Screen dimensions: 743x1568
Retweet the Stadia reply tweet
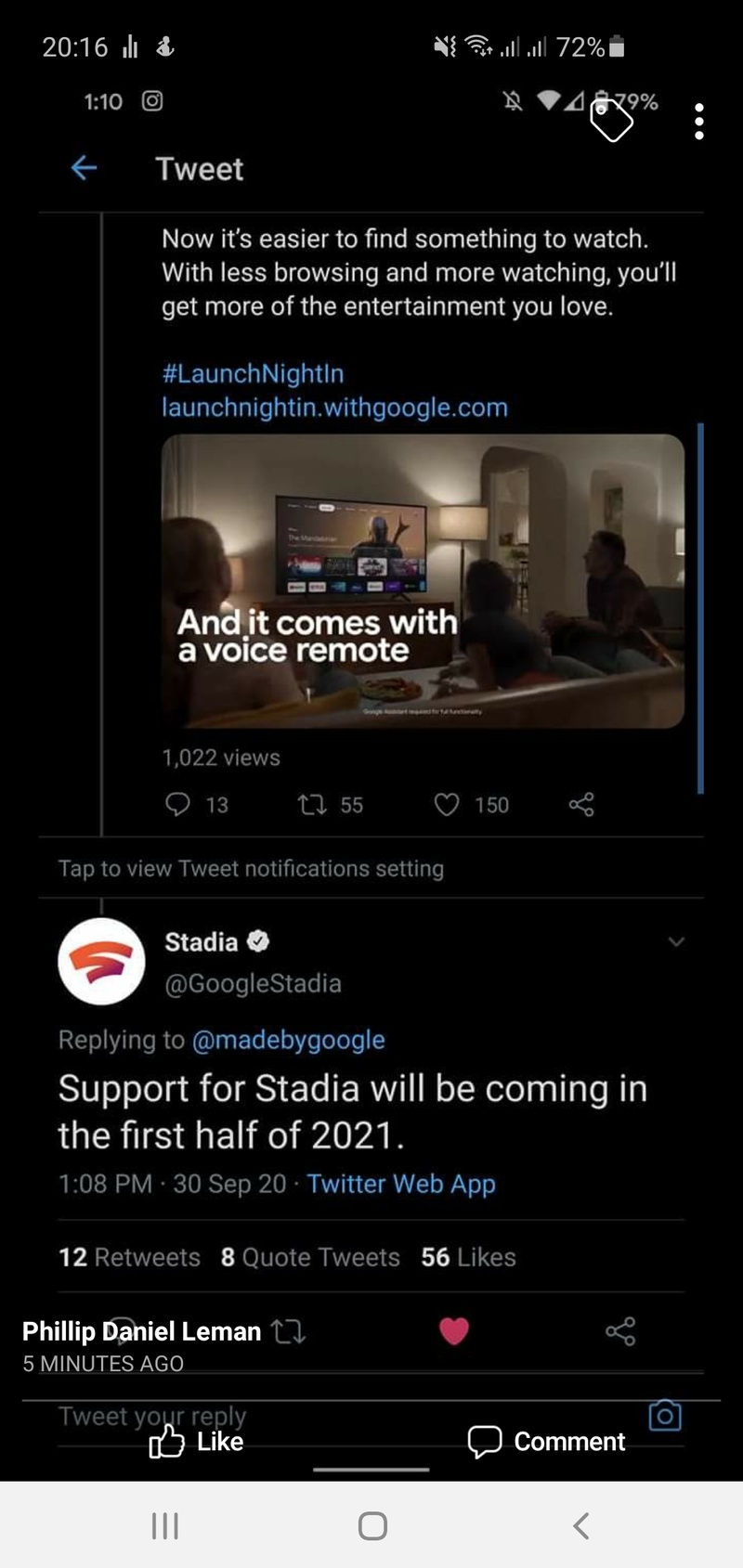(x=288, y=1332)
